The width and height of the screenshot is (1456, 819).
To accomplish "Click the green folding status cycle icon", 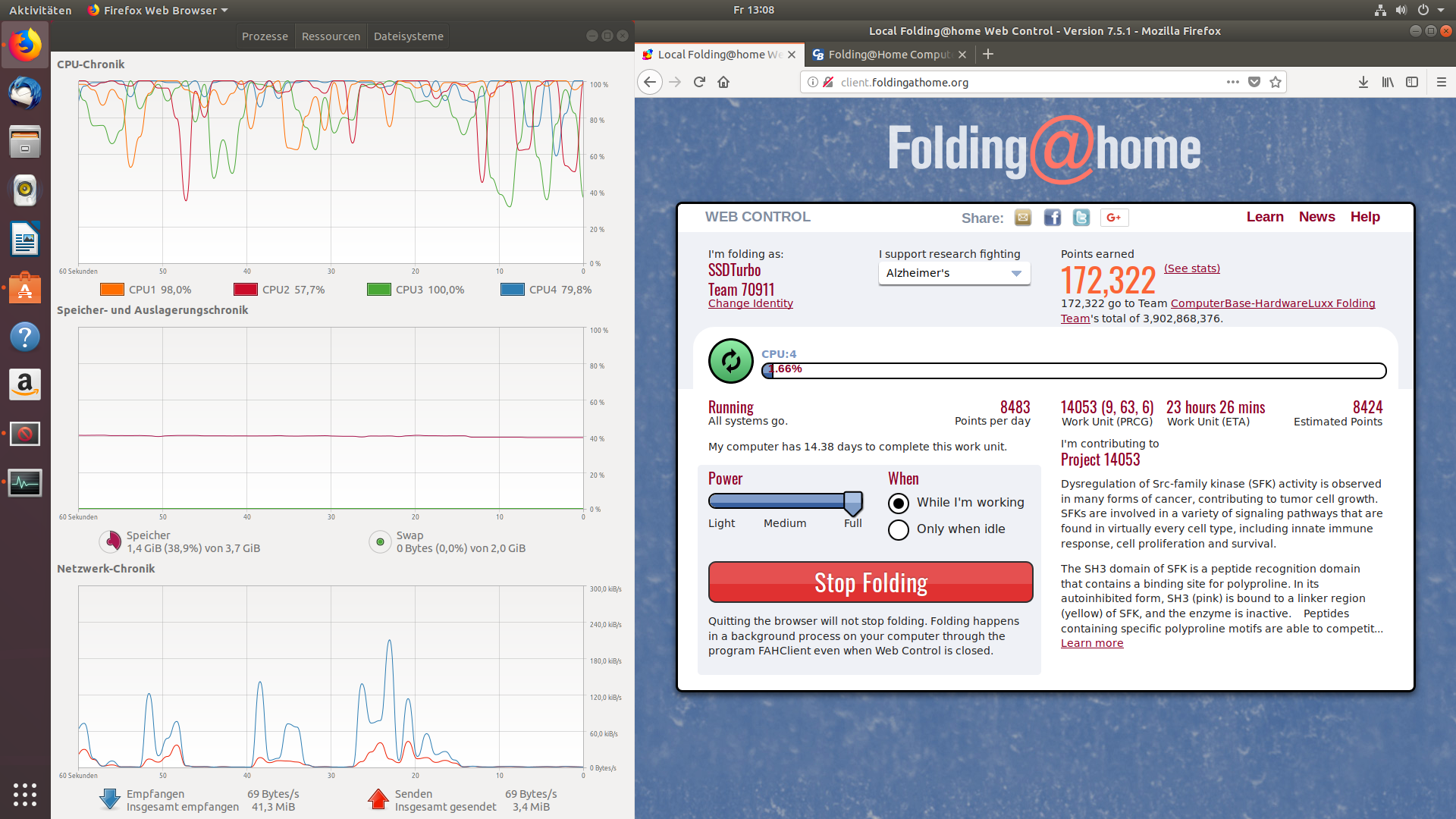I will pyautogui.click(x=730, y=361).
